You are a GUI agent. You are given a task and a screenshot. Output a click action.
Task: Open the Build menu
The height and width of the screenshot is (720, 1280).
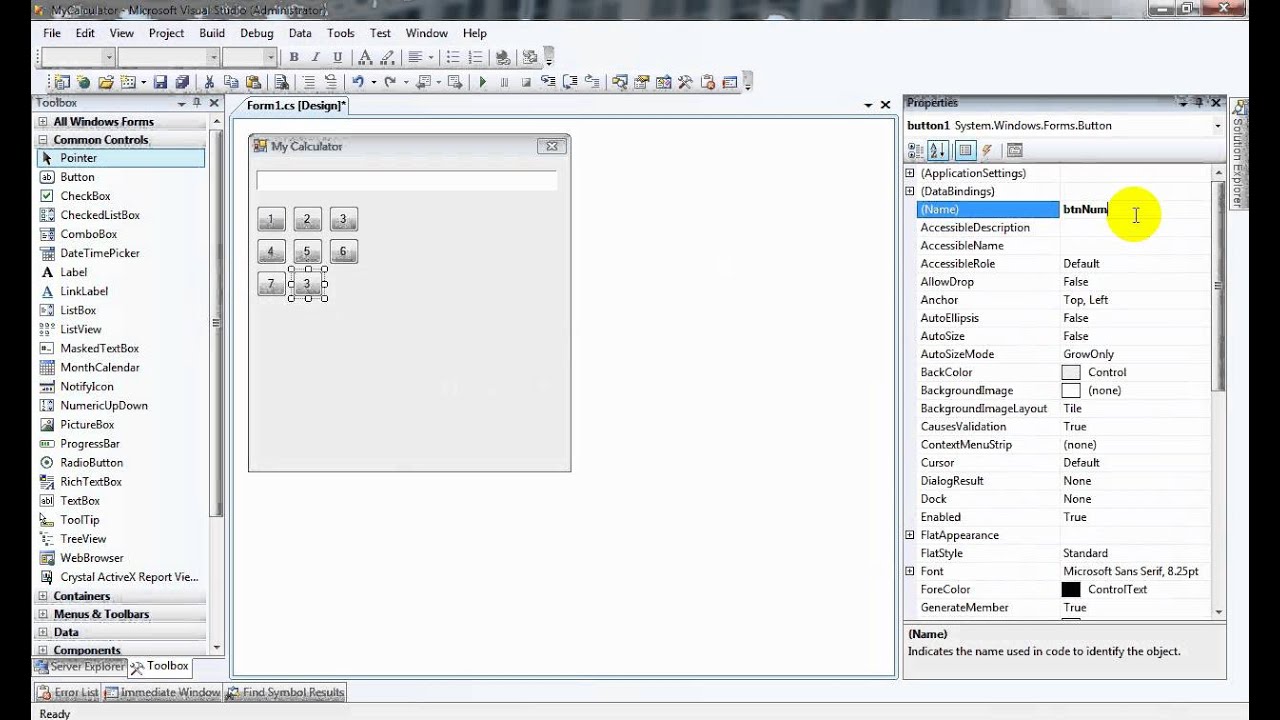tap(212, 33)
